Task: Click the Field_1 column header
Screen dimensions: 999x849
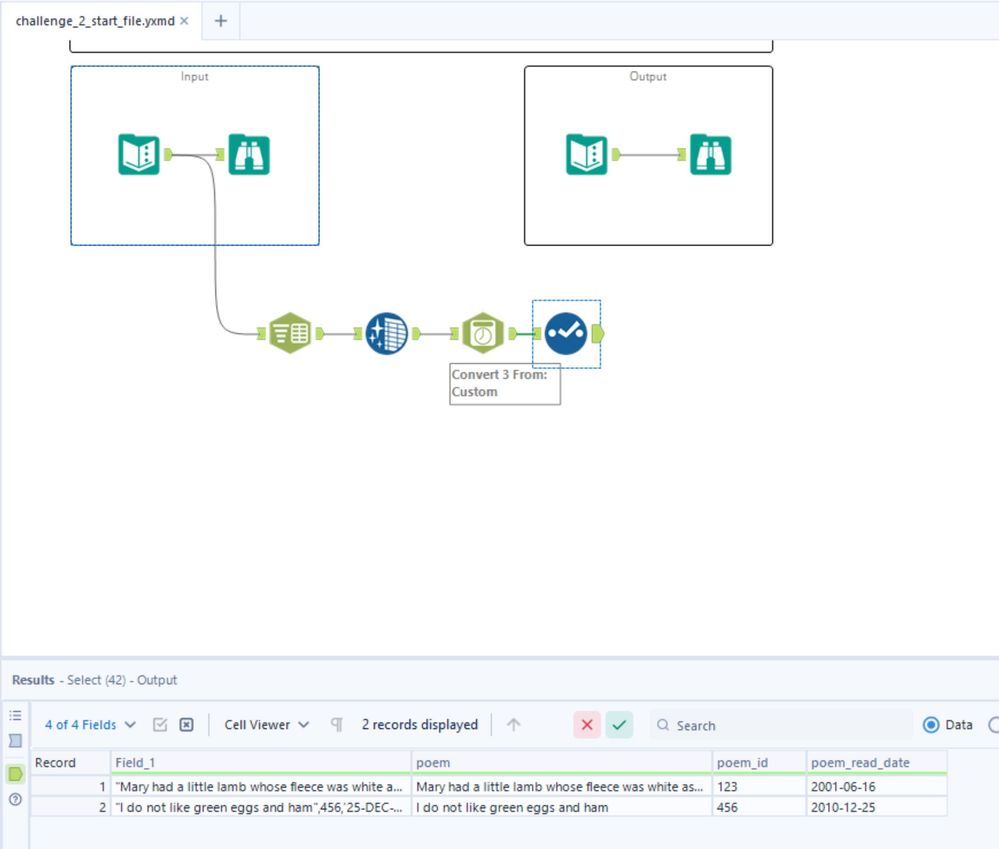Action: pyautogui.click(x=261, y=763)
